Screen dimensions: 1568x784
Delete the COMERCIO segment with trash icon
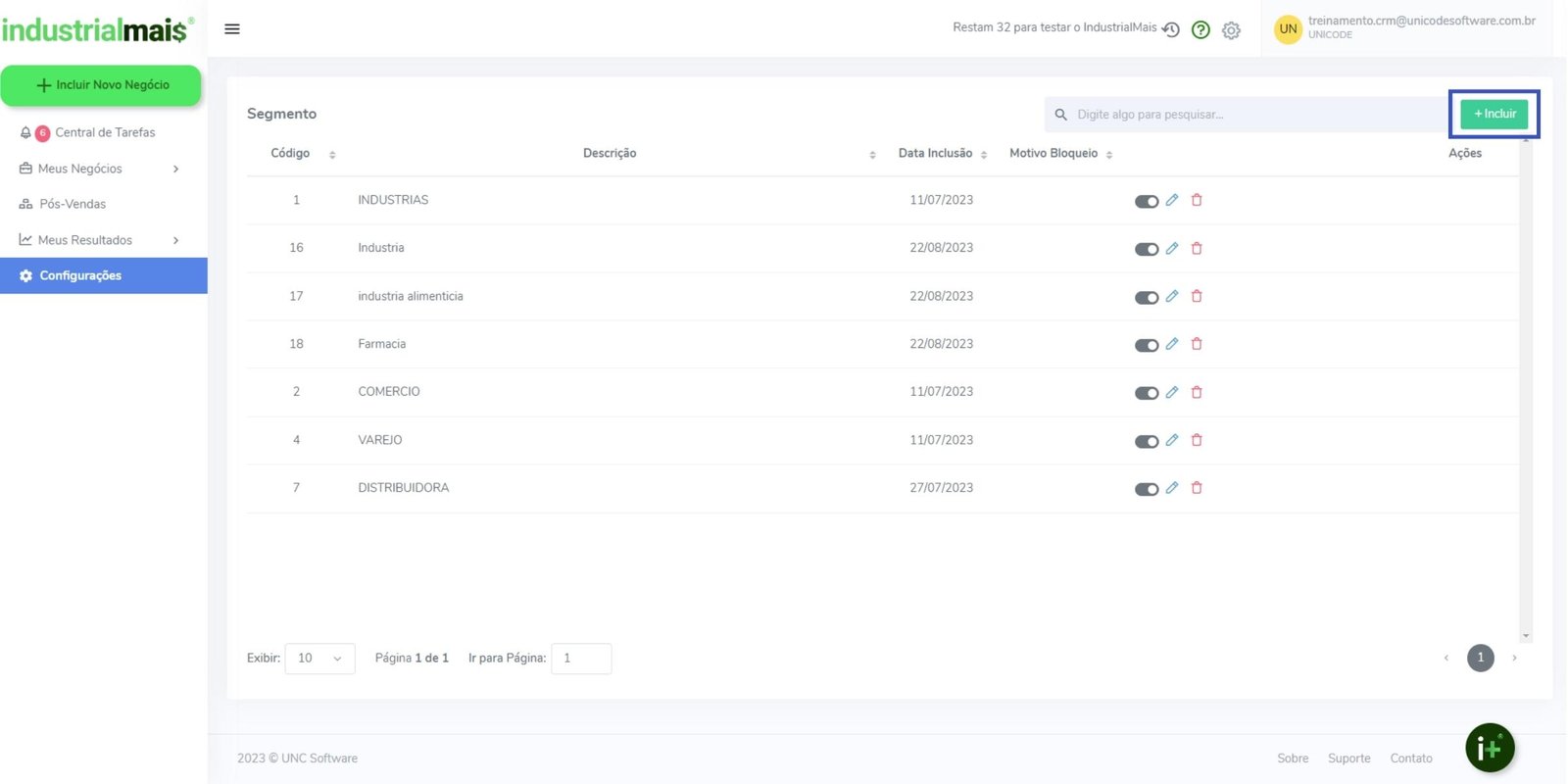tap(1197, 392)
